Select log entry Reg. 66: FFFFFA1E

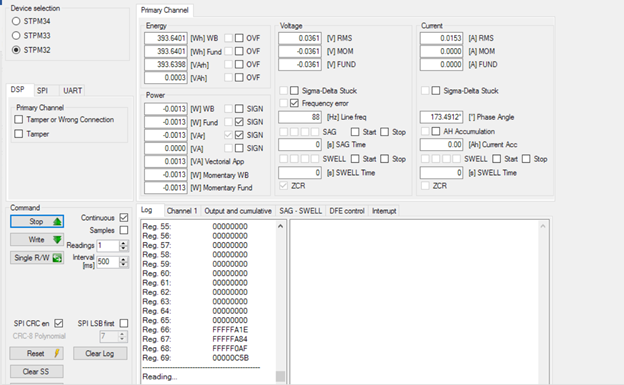point(195,330)
